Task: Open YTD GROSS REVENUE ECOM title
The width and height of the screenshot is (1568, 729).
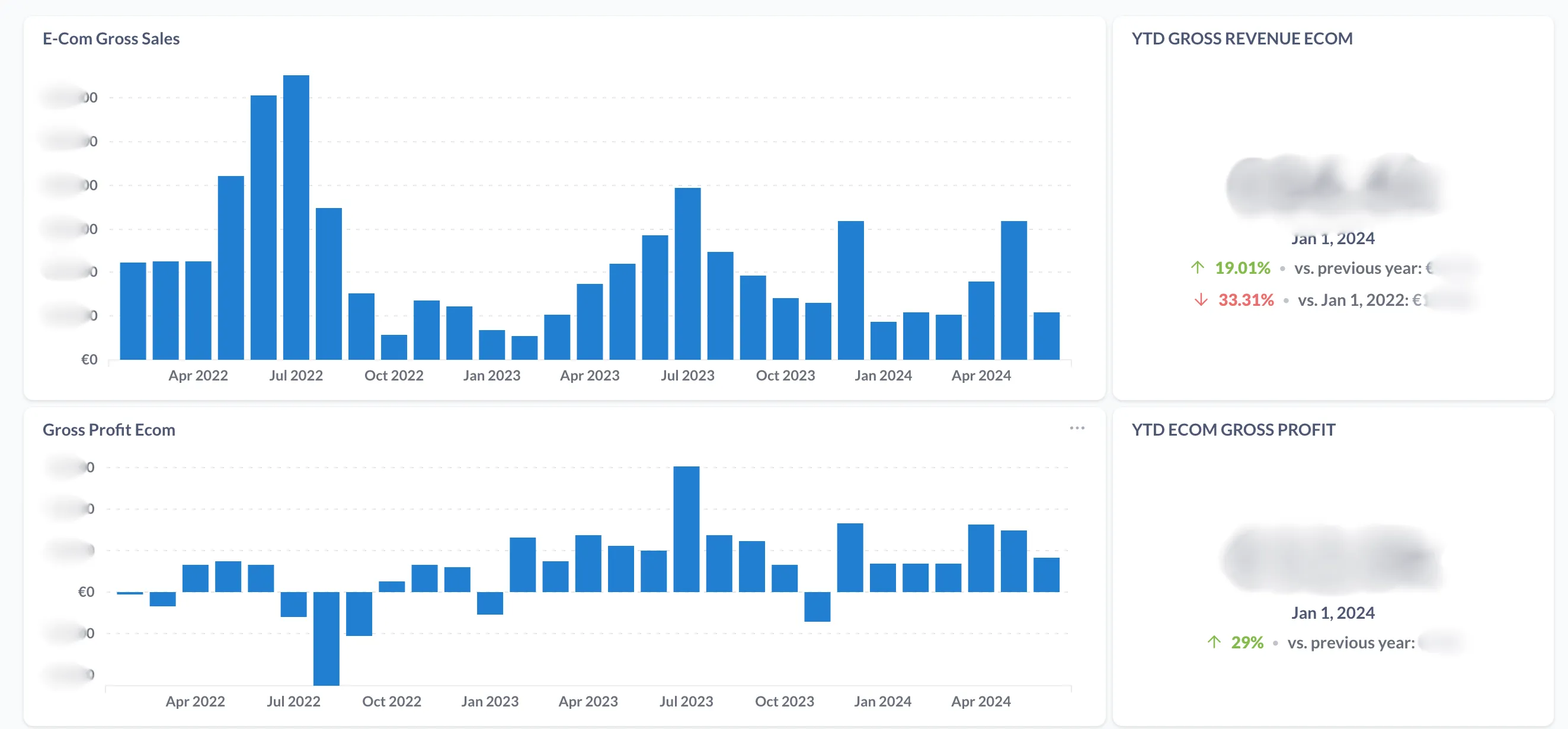Action: coord(1241,39)
